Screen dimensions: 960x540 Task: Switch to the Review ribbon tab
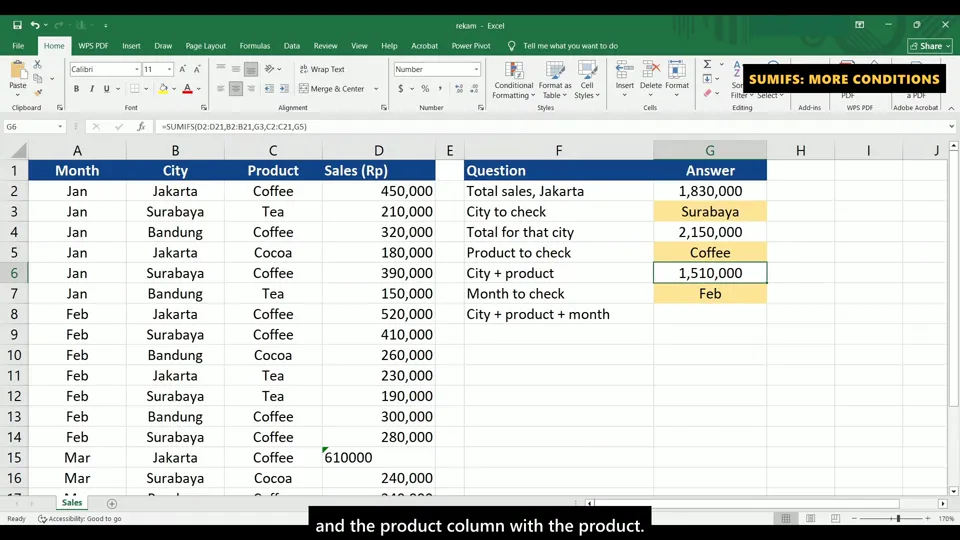(x=325, y=46)
